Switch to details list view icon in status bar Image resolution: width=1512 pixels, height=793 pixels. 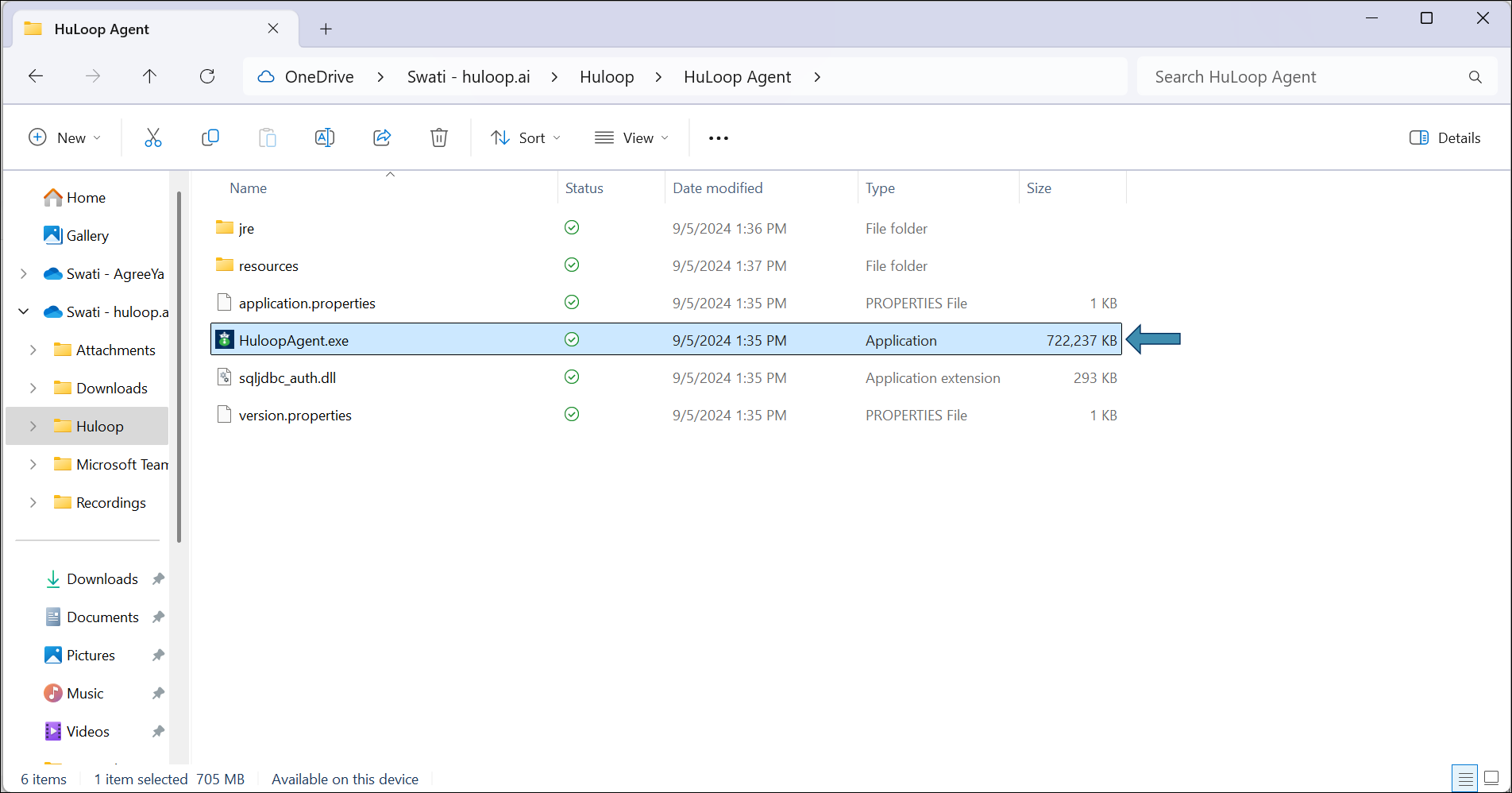click(1465, 778)
